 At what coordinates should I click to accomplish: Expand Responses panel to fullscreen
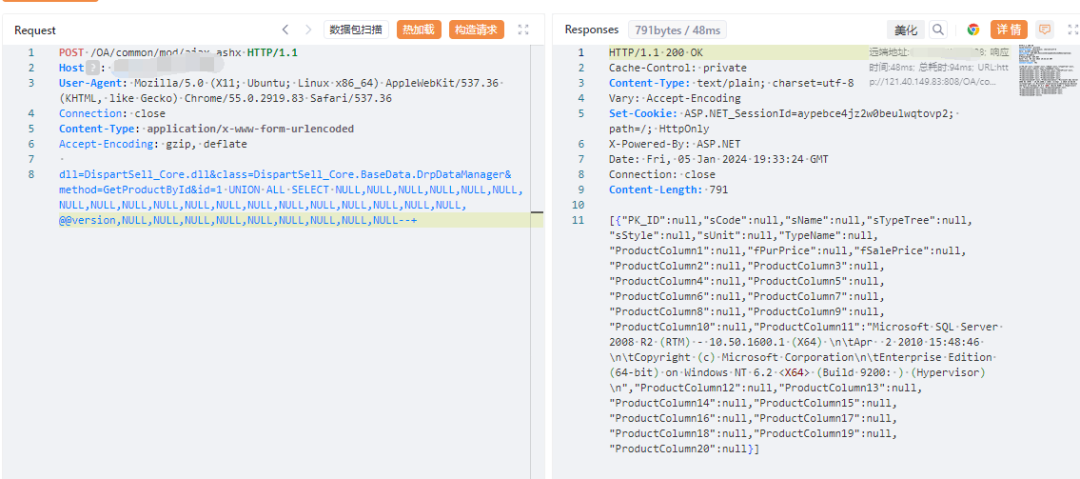(1072, 30)
